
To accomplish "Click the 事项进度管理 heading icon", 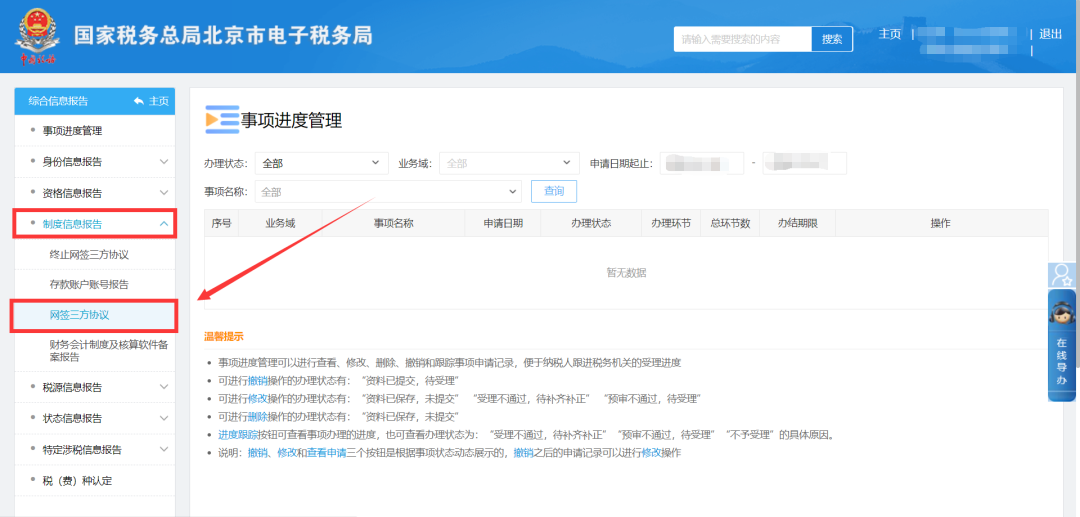I will click(x=222, y=120).
